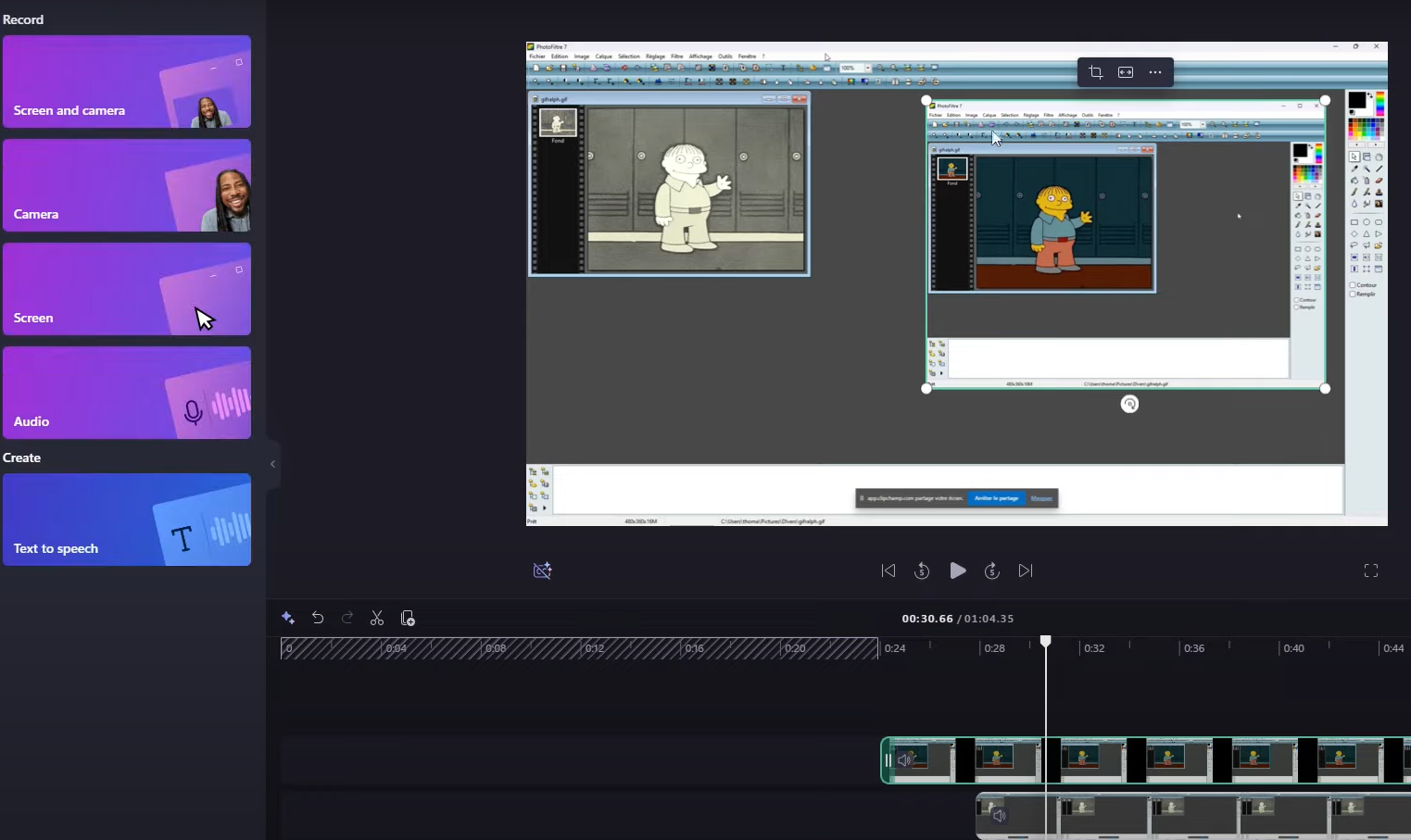Skip to the end of the video
Viewport: 1411px width, 840px height.
pos(1026,570)
